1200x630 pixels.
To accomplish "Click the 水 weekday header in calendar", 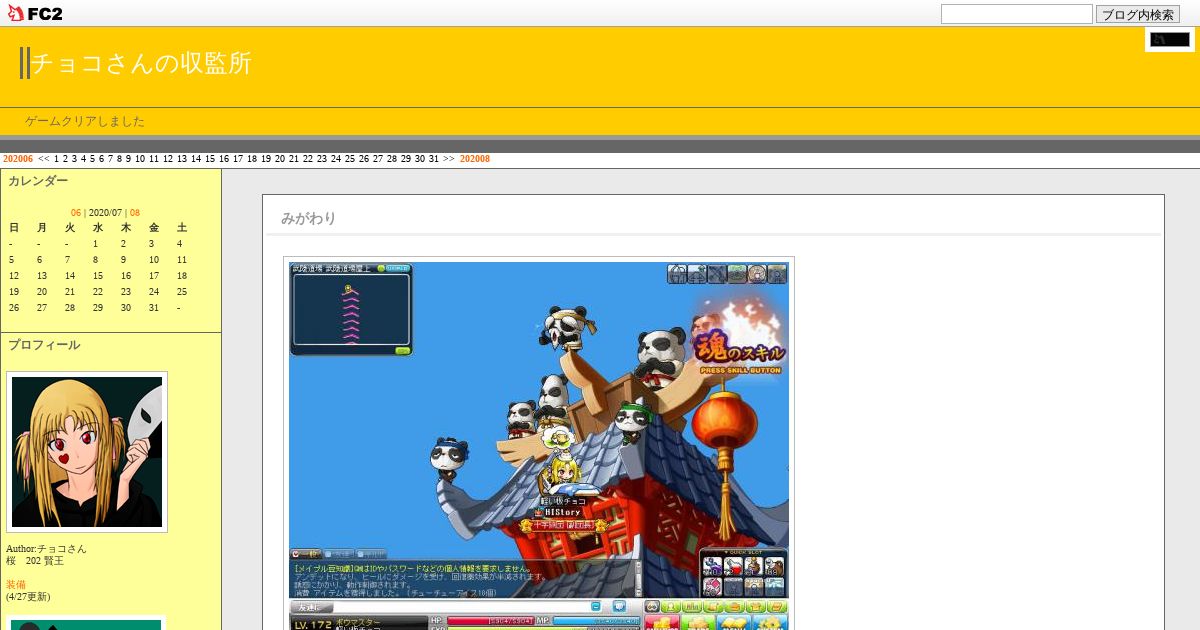I will 97,228.
